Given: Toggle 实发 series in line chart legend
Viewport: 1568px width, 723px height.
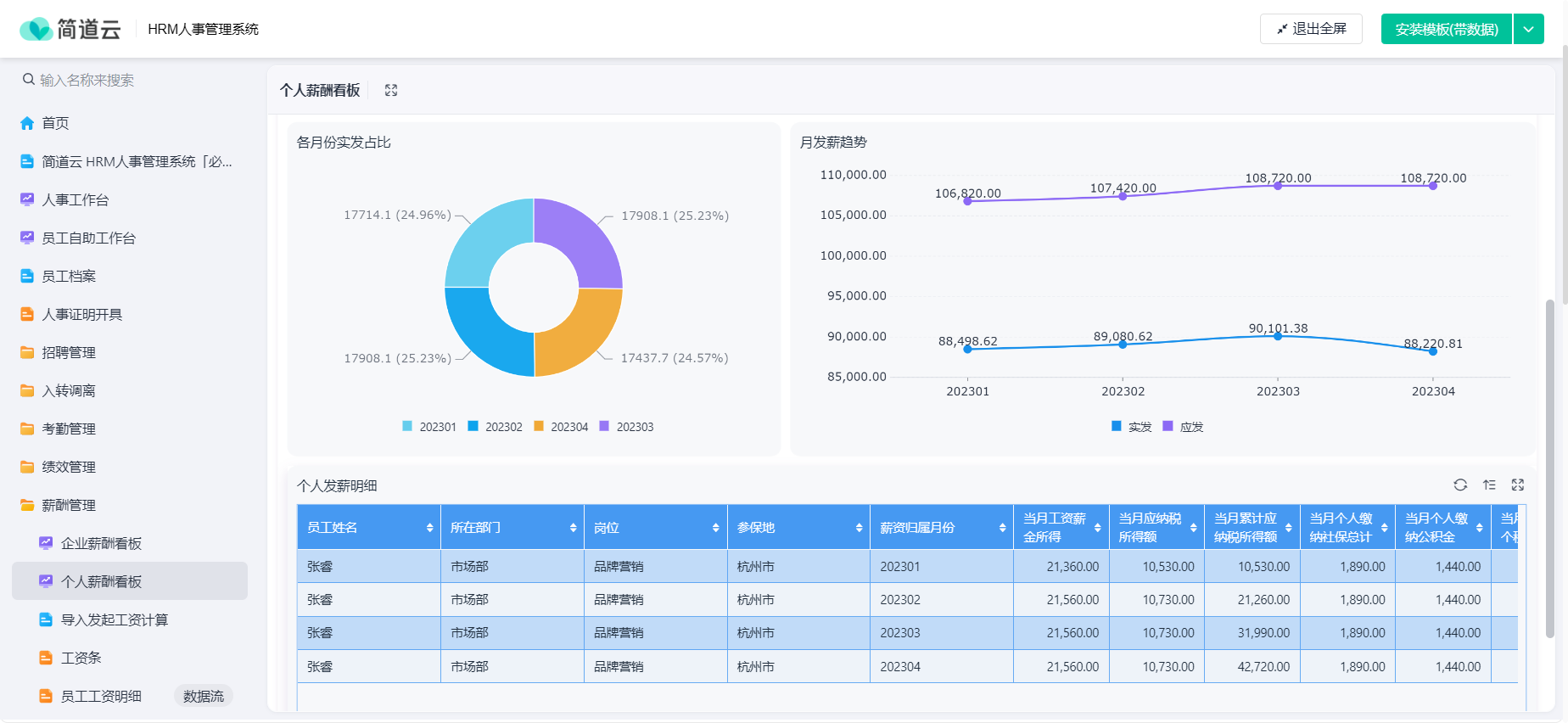Looking at the screenshot, I should tap(1132, 427).
